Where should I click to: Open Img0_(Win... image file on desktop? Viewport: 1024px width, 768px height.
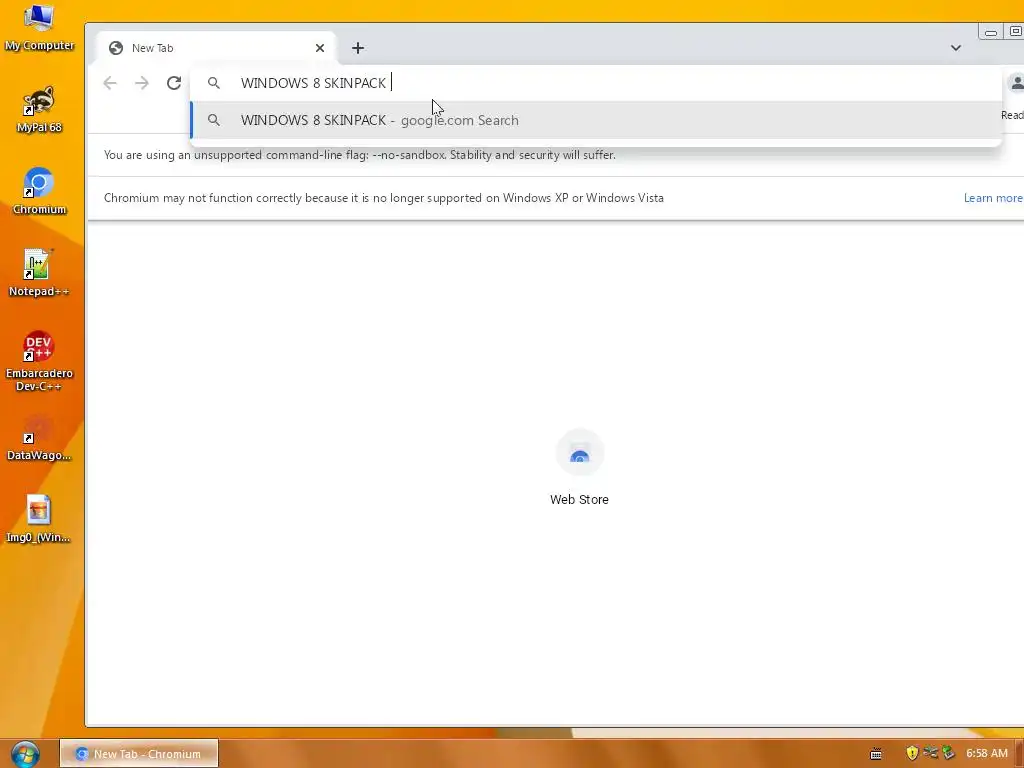coord(39,519)
